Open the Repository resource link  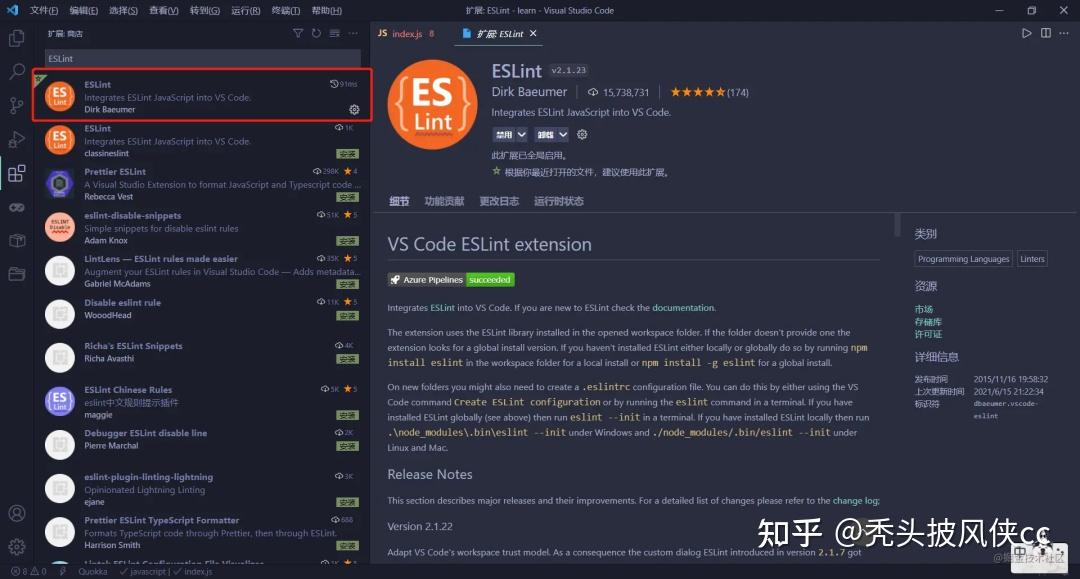click(928, 322)
